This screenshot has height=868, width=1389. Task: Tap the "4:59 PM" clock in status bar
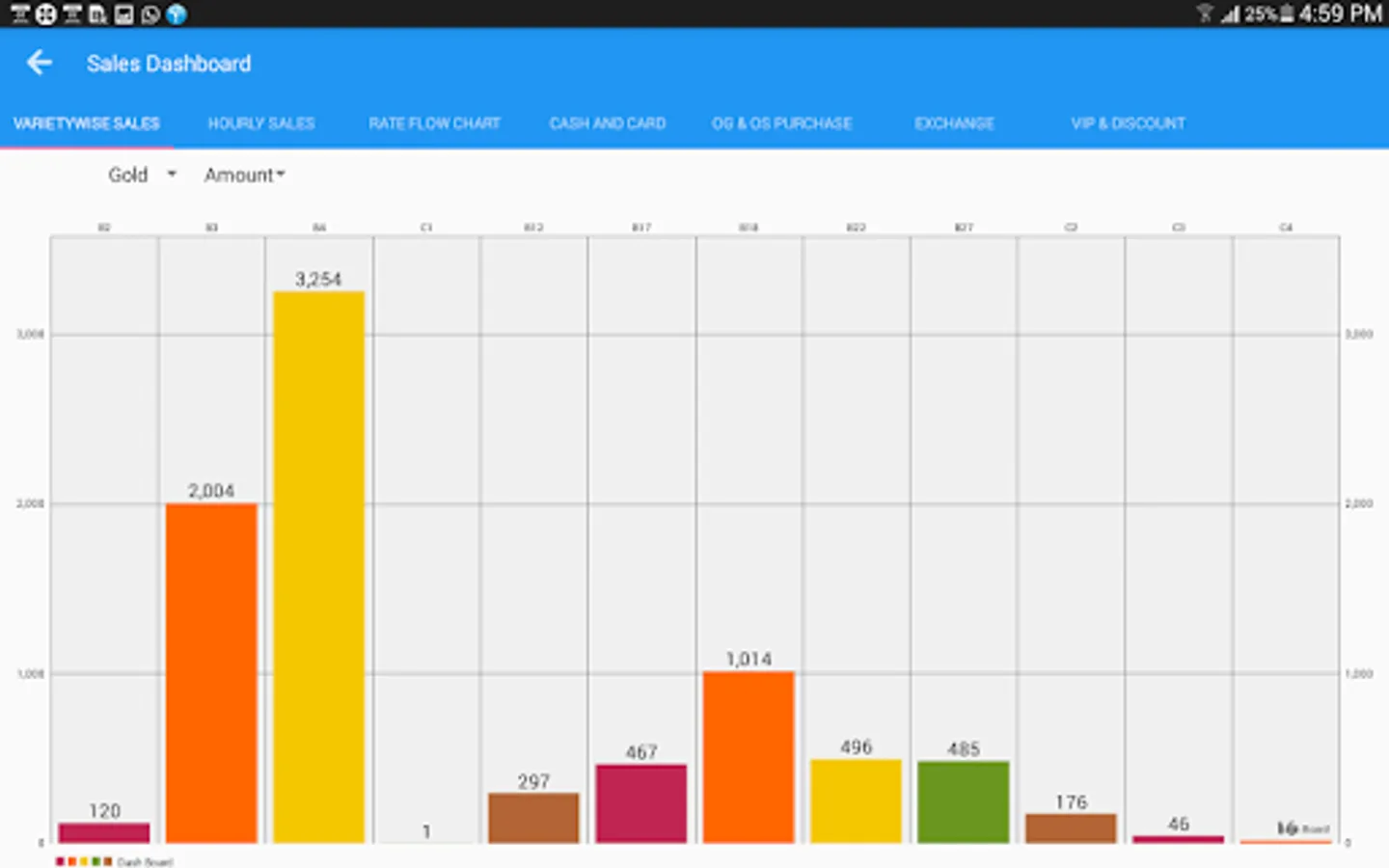coord(1341,14)
